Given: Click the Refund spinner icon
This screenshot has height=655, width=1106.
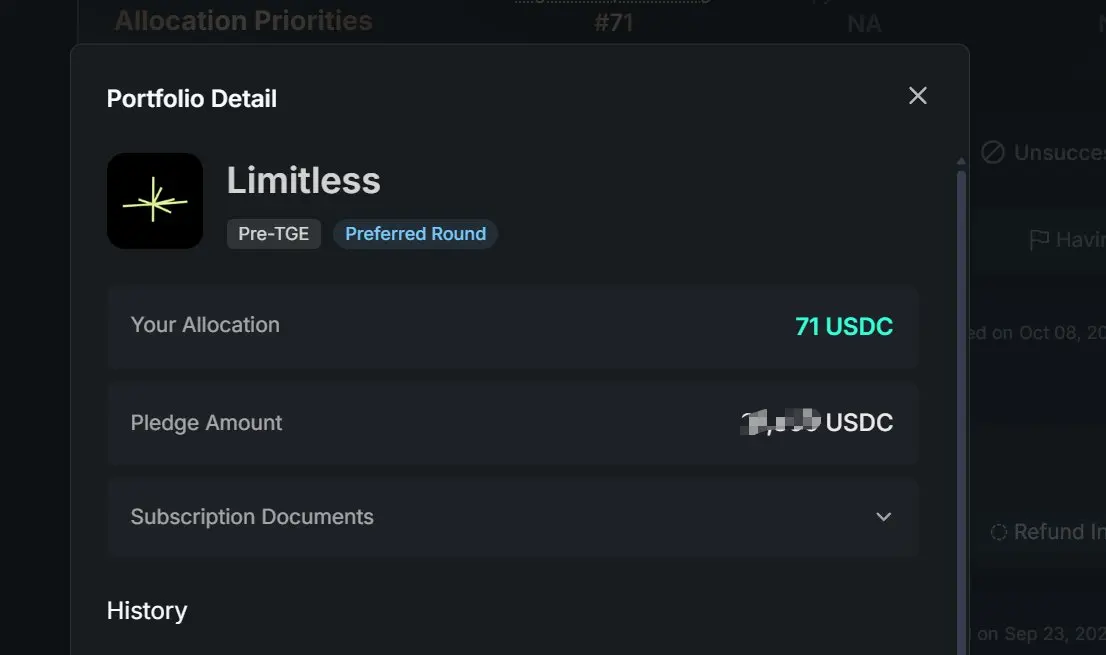Looking at the screenshot, I should point(998,532).
